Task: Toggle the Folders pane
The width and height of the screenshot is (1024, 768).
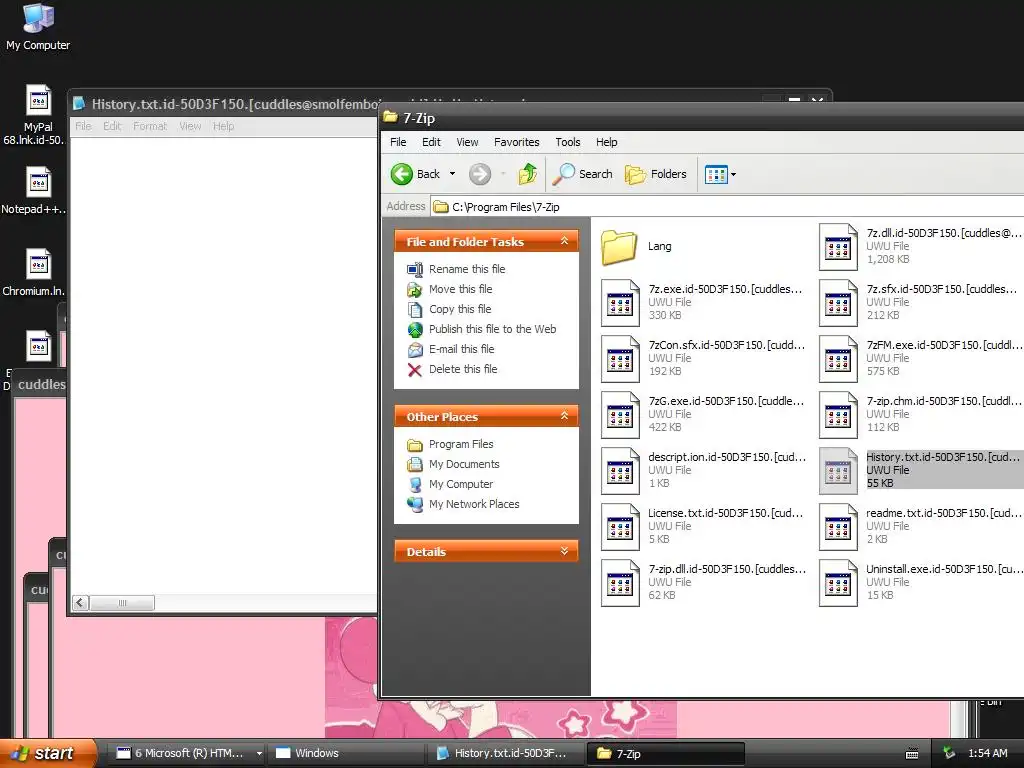Action: [x=656, y=174]
